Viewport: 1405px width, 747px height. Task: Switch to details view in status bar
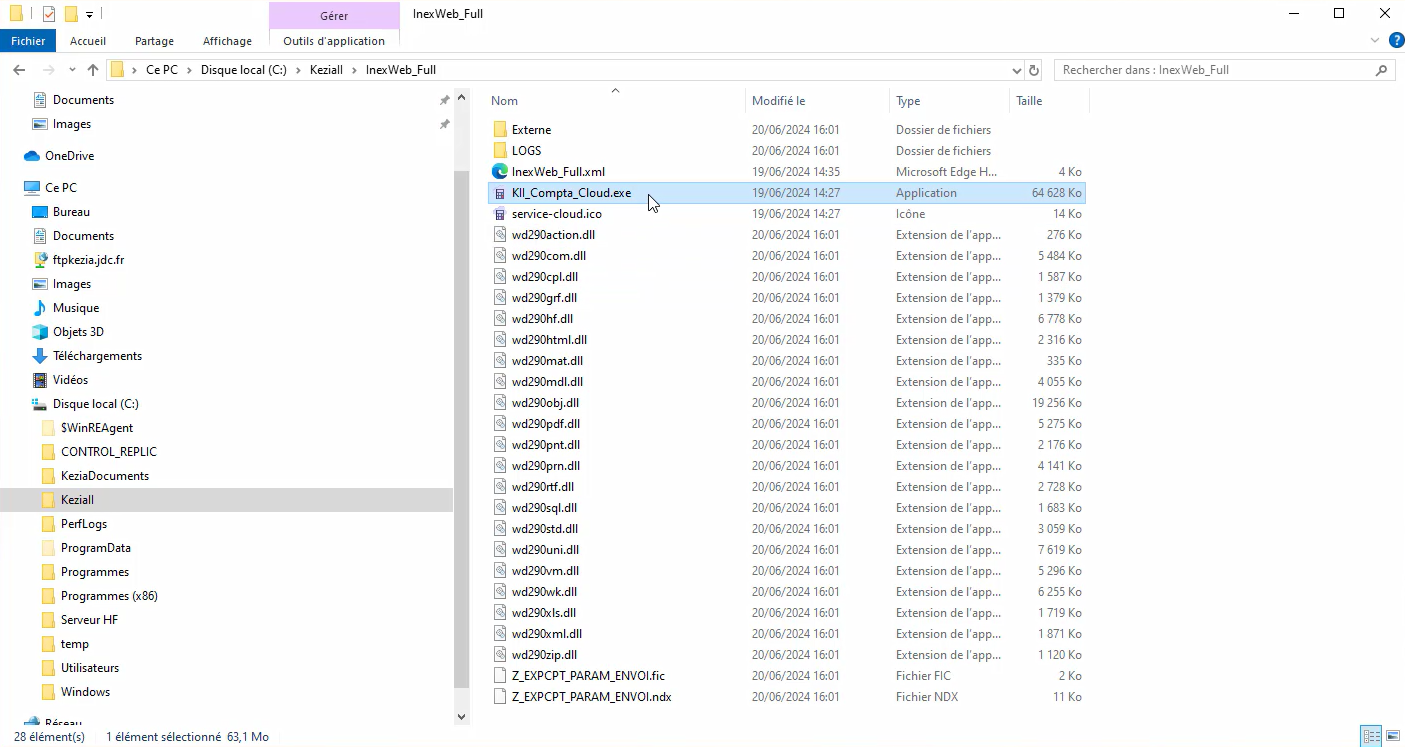click(1371, 736)
